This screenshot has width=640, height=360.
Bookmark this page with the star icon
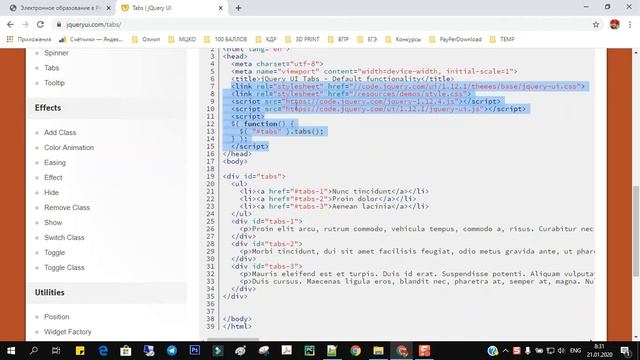pos(596,24)
